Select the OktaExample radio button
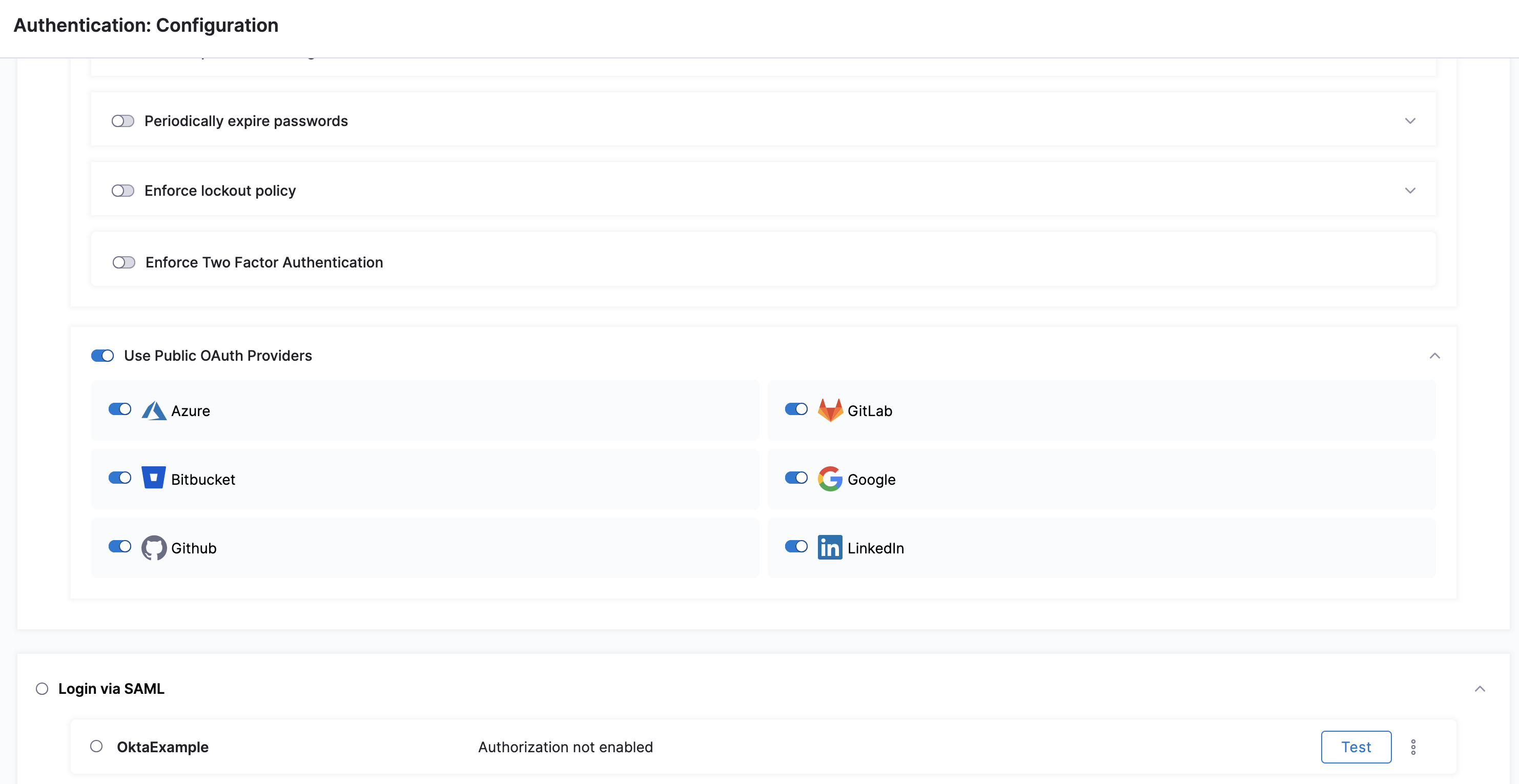The width and height of the screenshot is (1519, 784). [97, 746]
